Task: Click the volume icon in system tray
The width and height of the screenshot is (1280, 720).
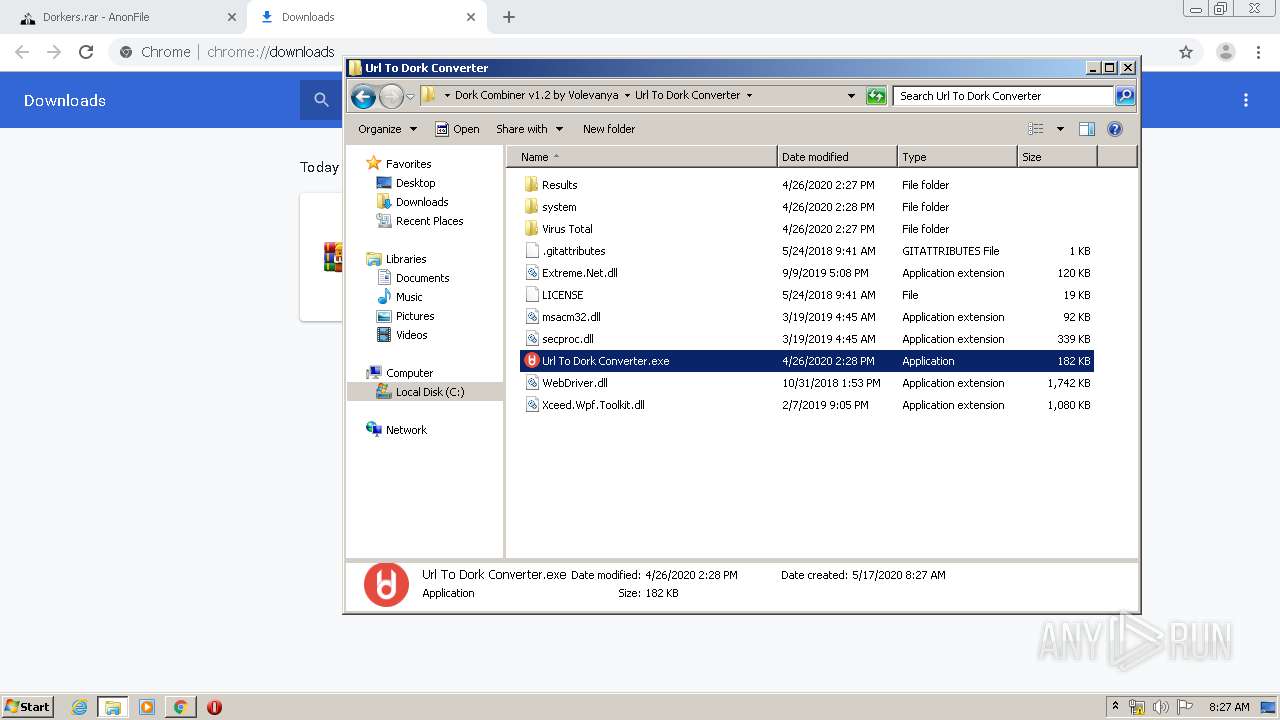Action: click(1160, 707)
